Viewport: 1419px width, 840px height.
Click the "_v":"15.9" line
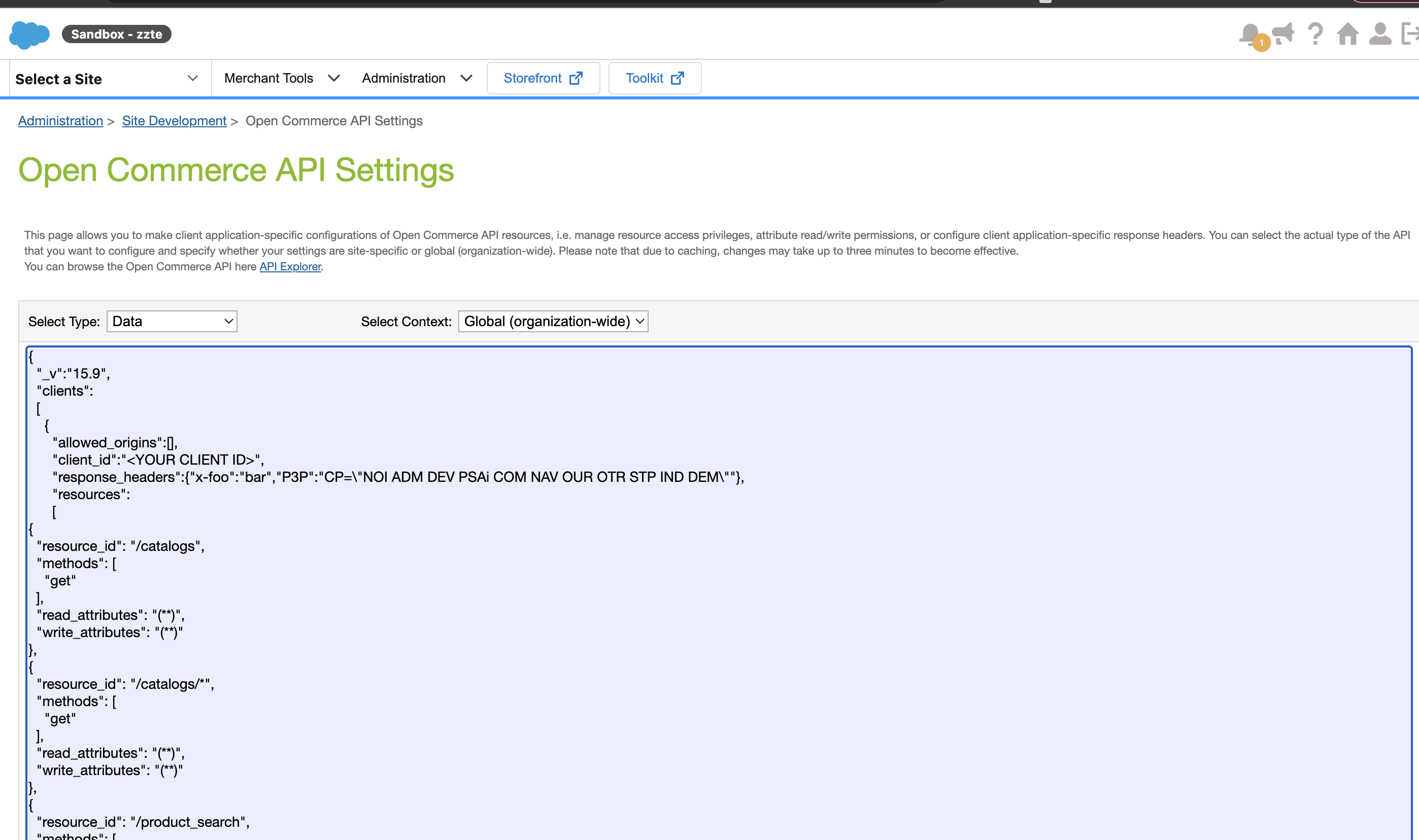coord(73,373)
